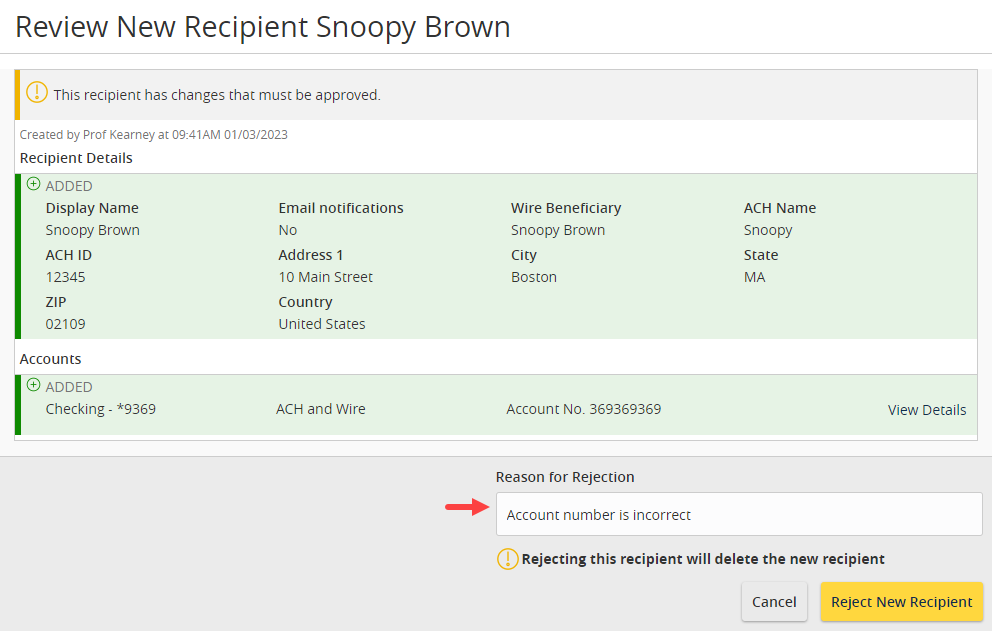Click the warning icon next to rejection notice
Viewport: 992px width, 631px height.
507,559
